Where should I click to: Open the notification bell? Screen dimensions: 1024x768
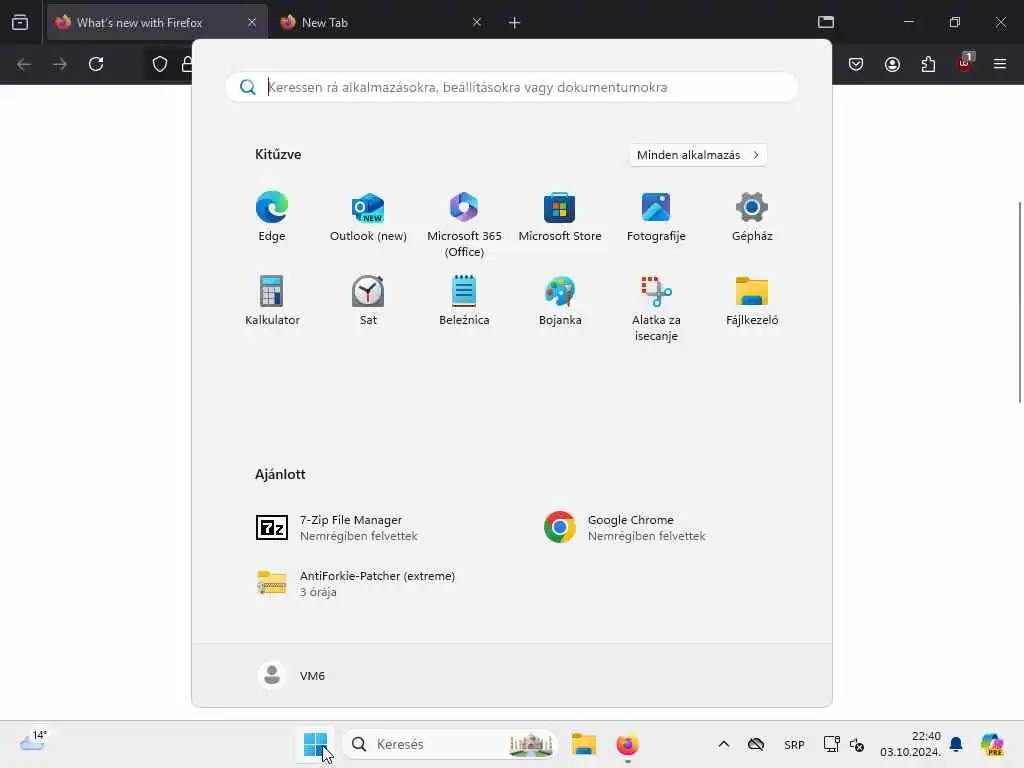coord(956,744)
